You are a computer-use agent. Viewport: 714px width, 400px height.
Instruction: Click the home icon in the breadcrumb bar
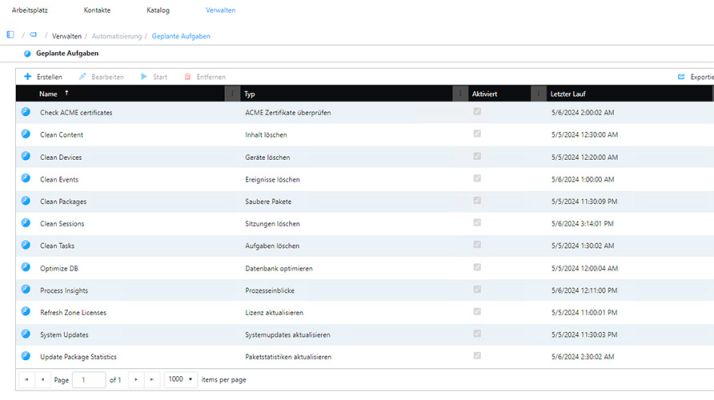tap(33, 35)
